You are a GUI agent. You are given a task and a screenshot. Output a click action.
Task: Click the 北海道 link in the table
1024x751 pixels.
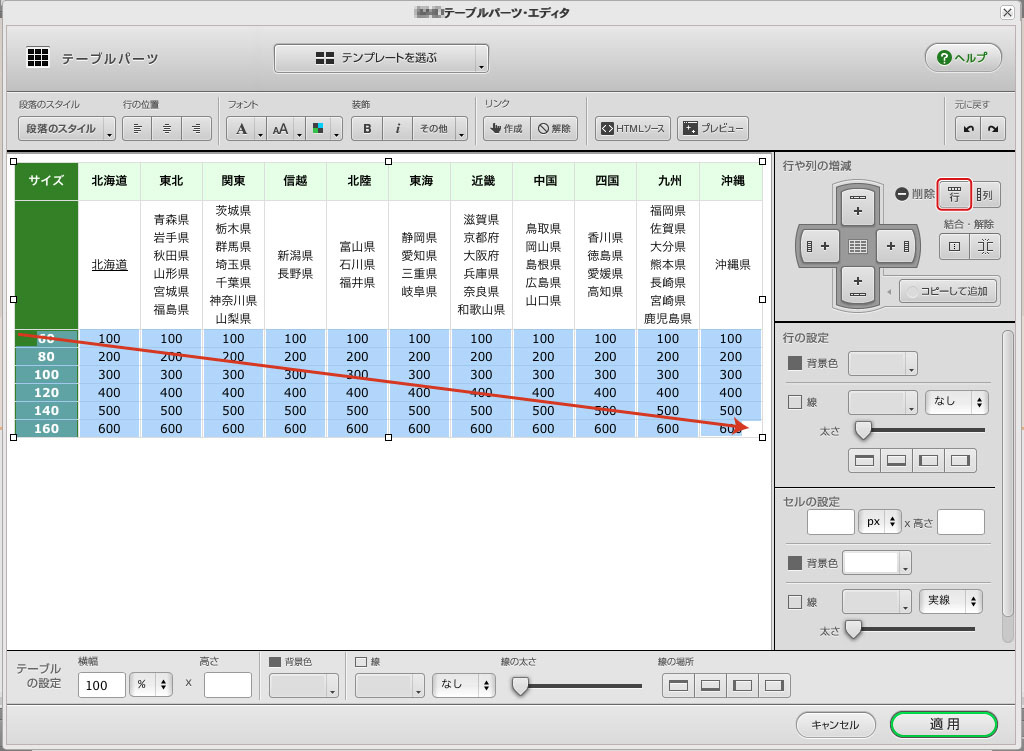pyautogui.click(x=109, y=264)
